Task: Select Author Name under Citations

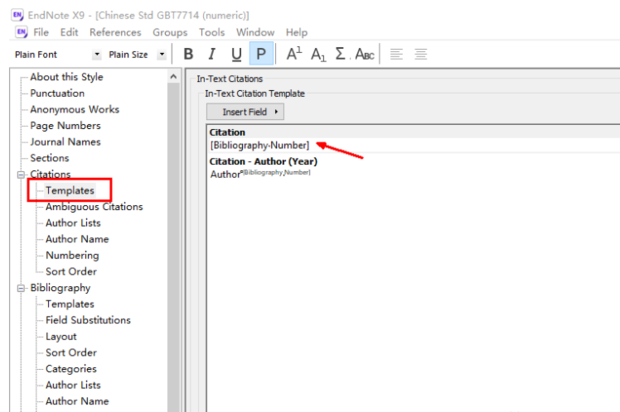Action: (x=77, y=239)
